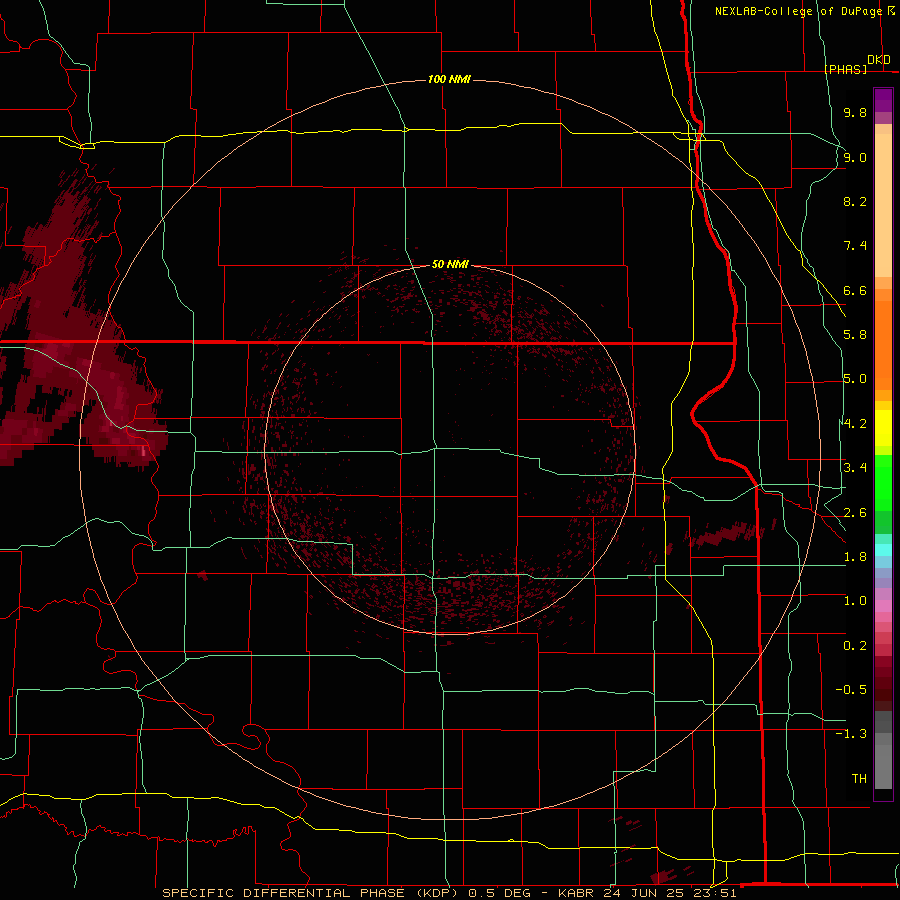The image size is (900, 900).
Task: Pick the yellow segment of the color bar
Action: point(883,428)
